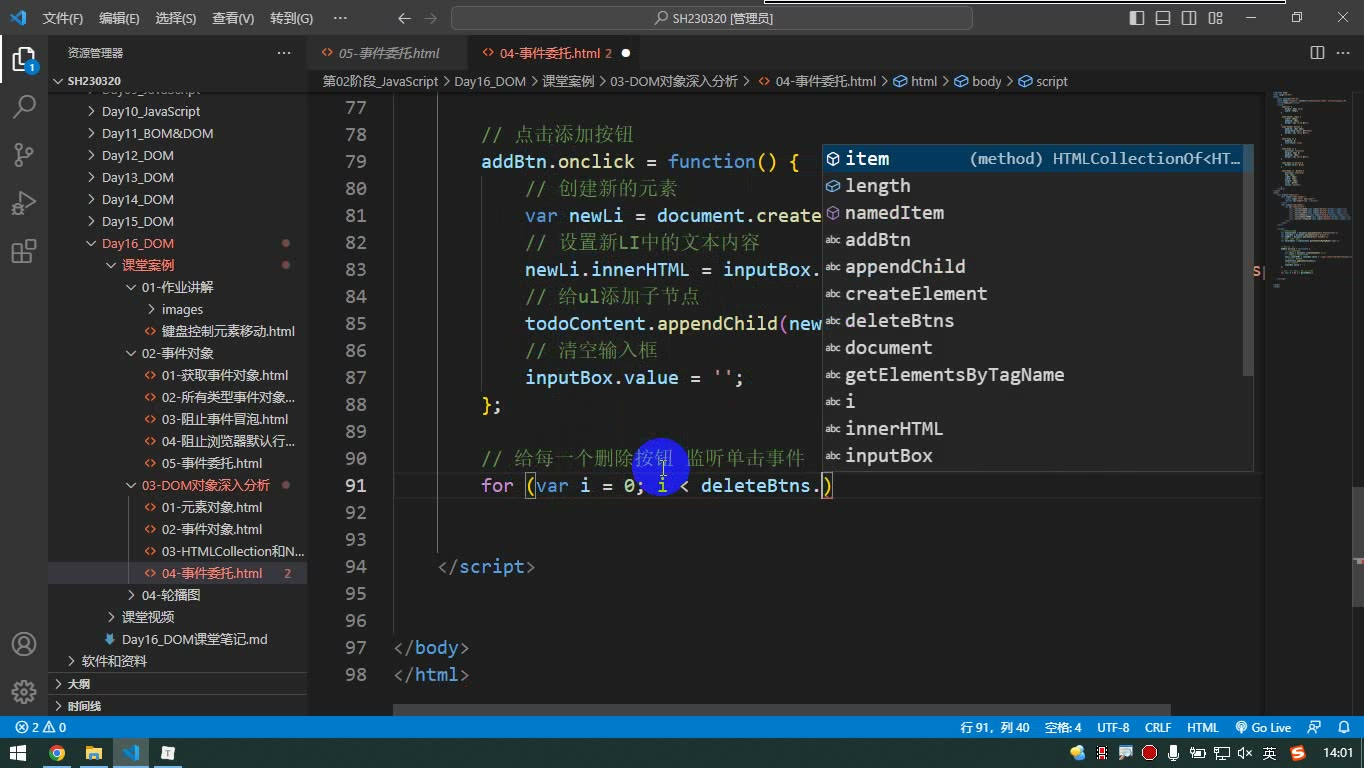Expand the Day10_JavaScript folder

point(151,111)
